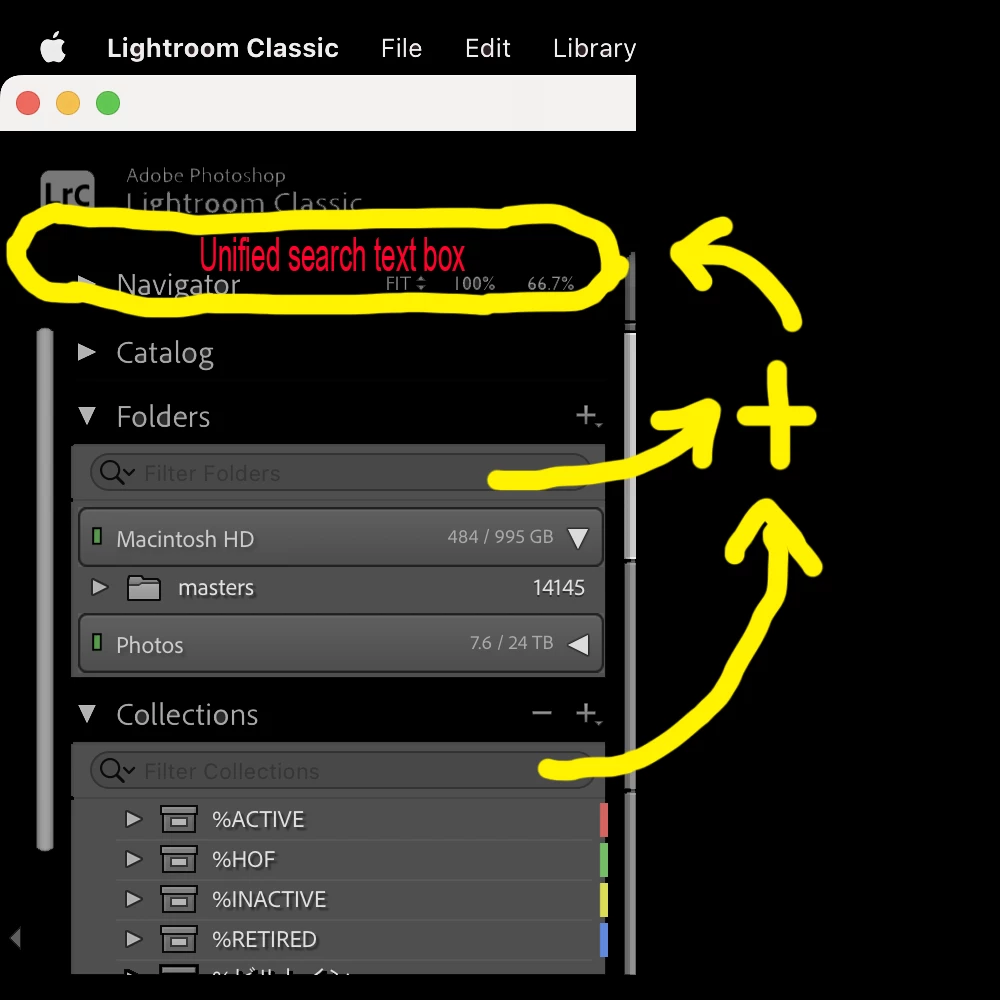
Task: Click Photos volume green status indicator
Action: 97,642
